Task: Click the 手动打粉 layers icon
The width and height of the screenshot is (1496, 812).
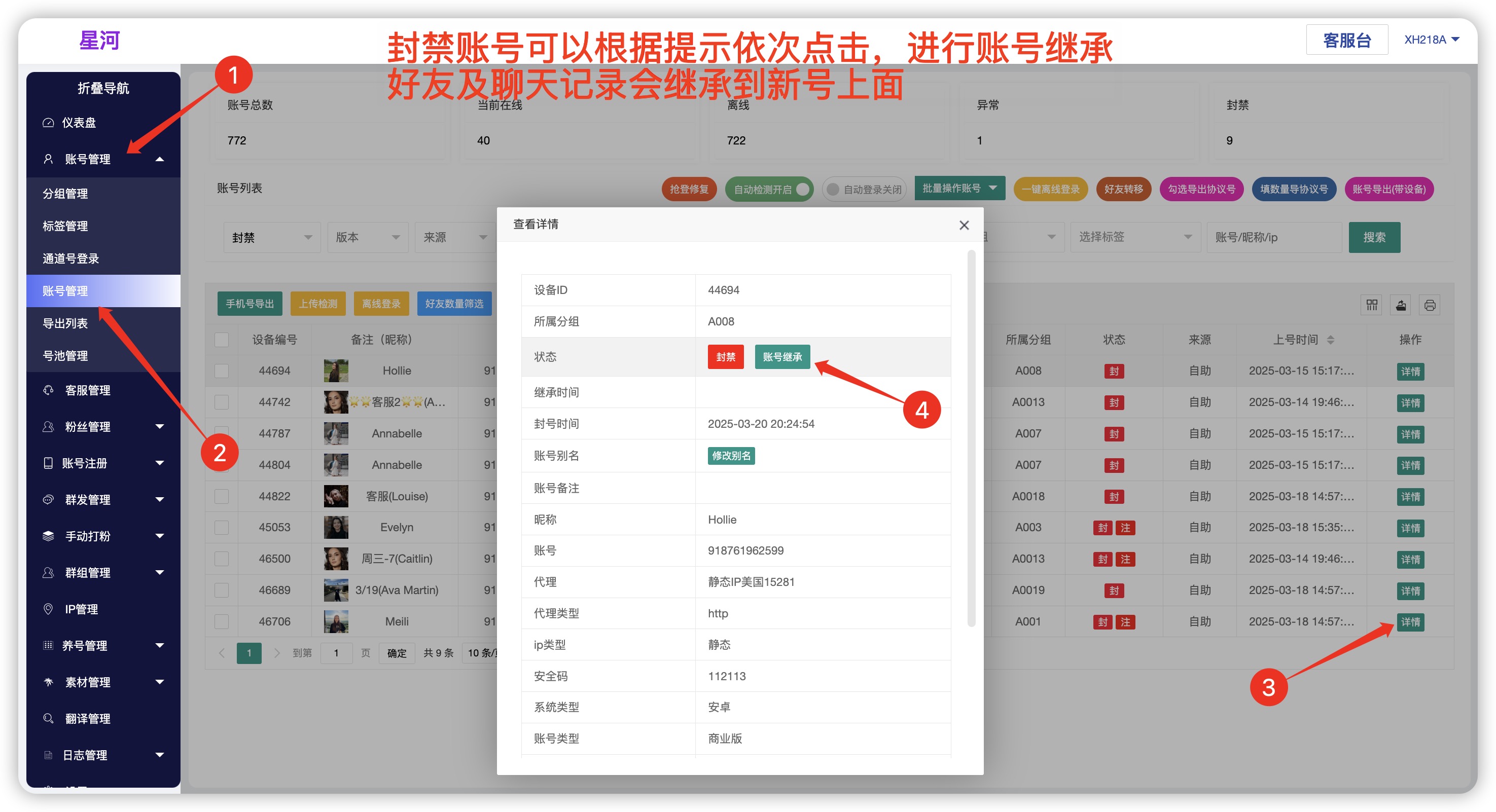Action: tap(48, 536)
